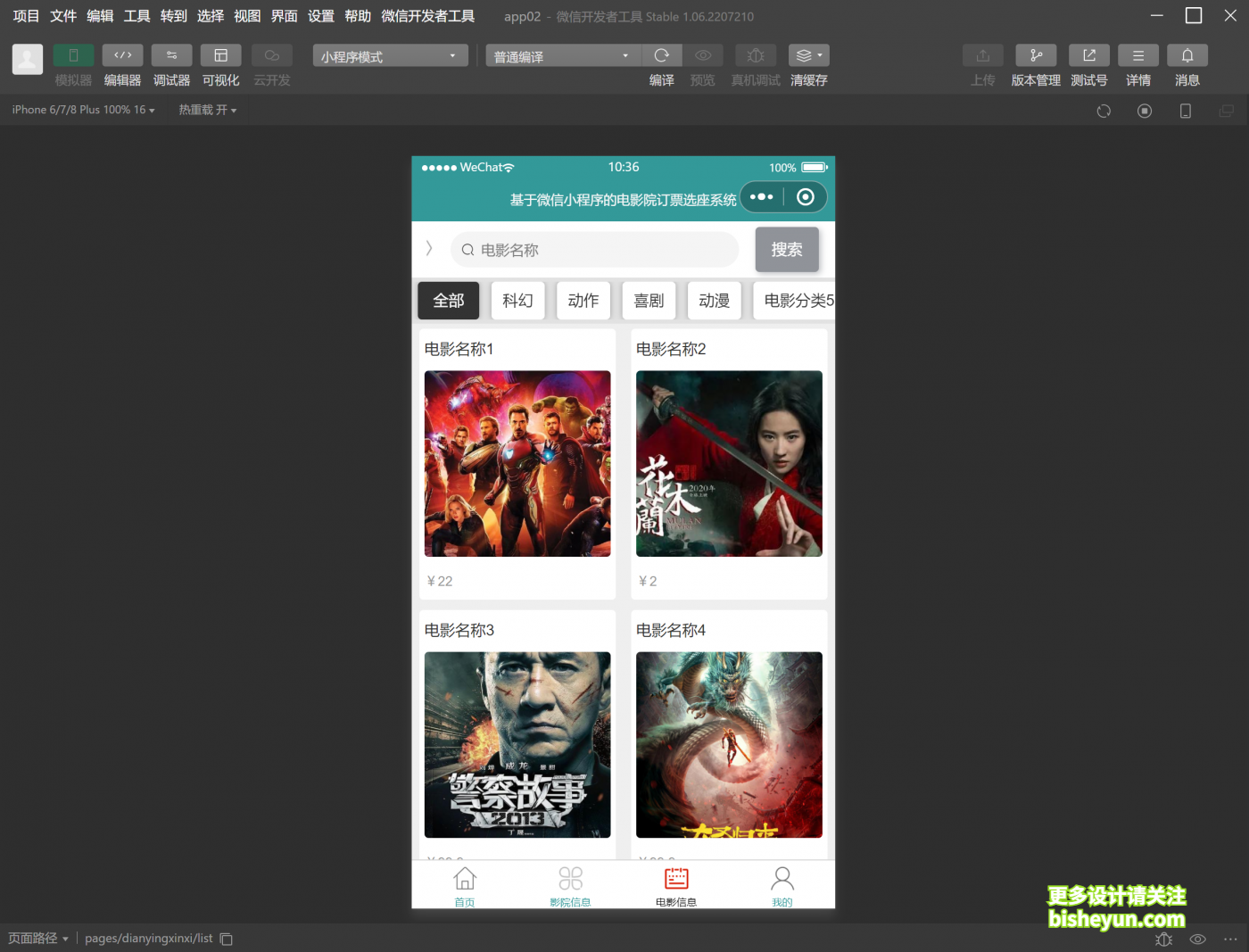
Task: Click the upload icon
Action: click(x=983, y=55)
